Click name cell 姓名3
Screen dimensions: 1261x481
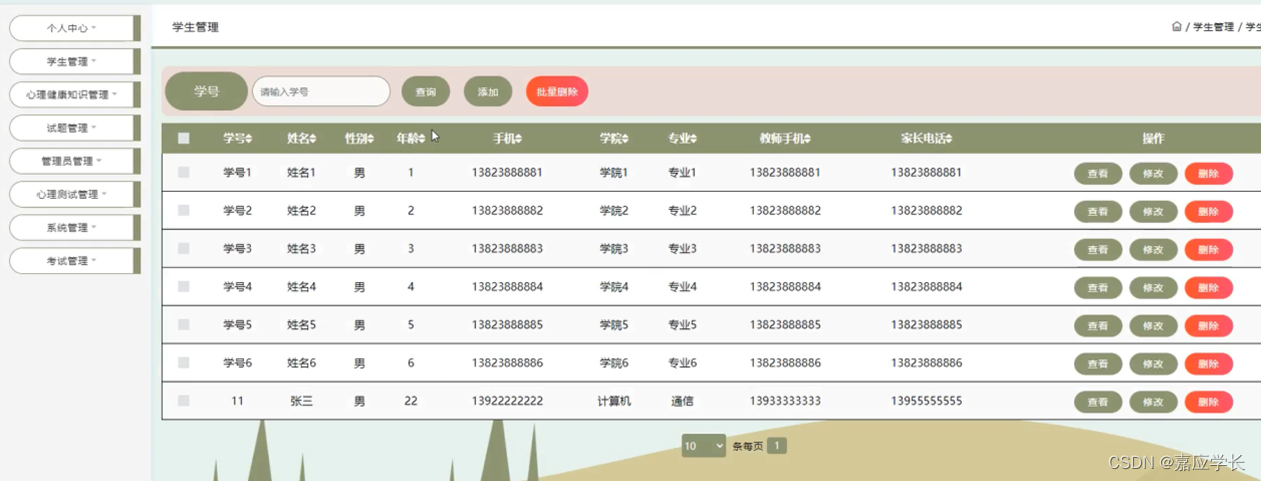tap(301, 248)
